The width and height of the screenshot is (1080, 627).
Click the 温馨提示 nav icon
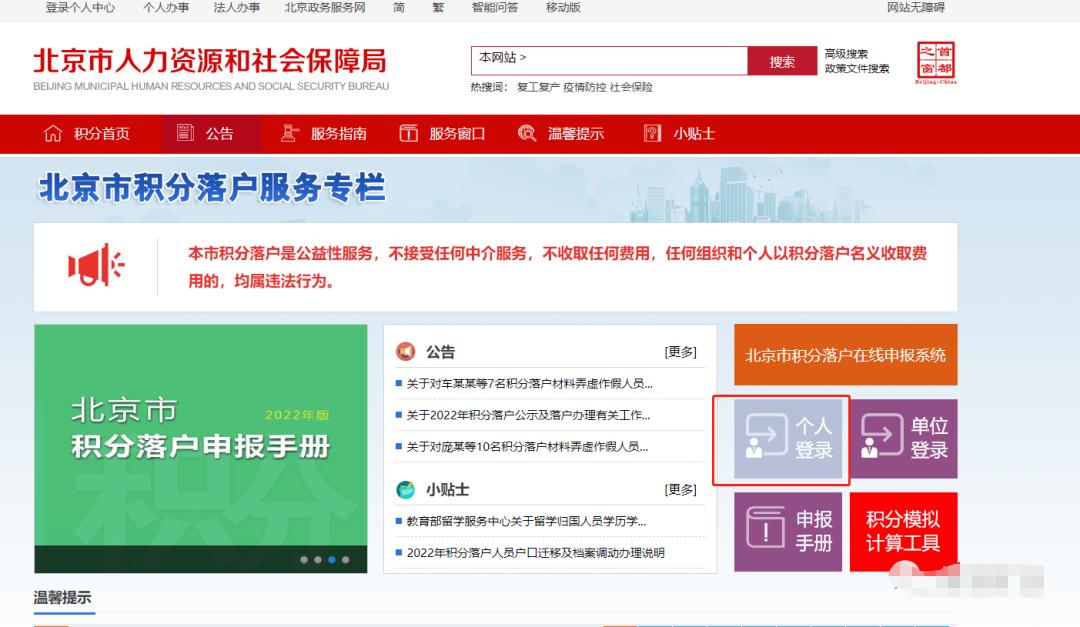click(x=527, y=133)
